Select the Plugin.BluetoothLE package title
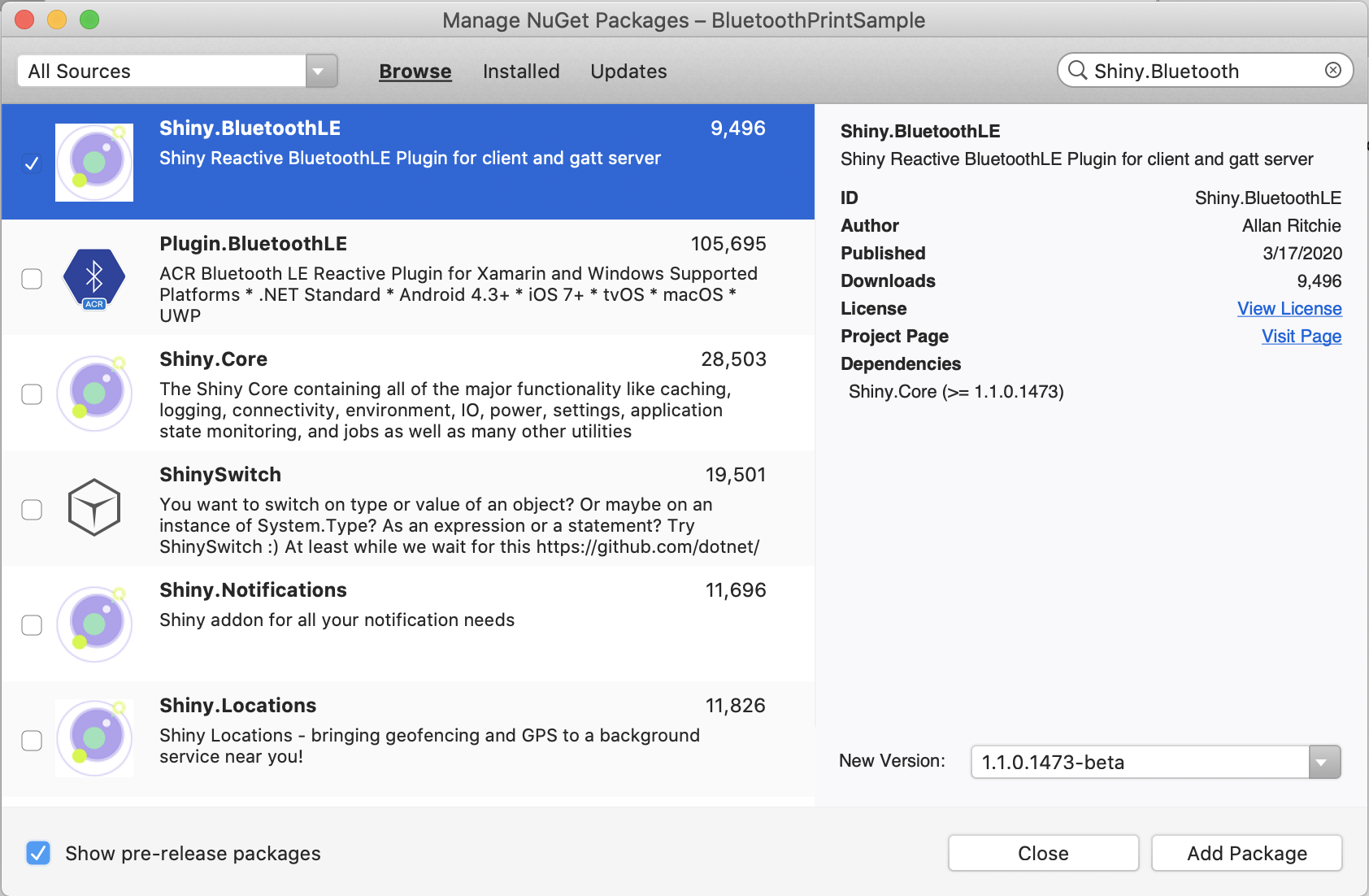 click(x=253, y=244)
